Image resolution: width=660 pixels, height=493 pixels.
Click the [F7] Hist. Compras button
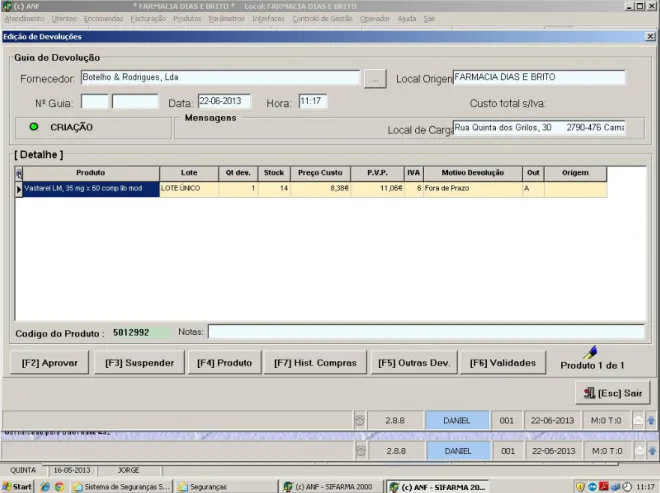coord(315,362)
